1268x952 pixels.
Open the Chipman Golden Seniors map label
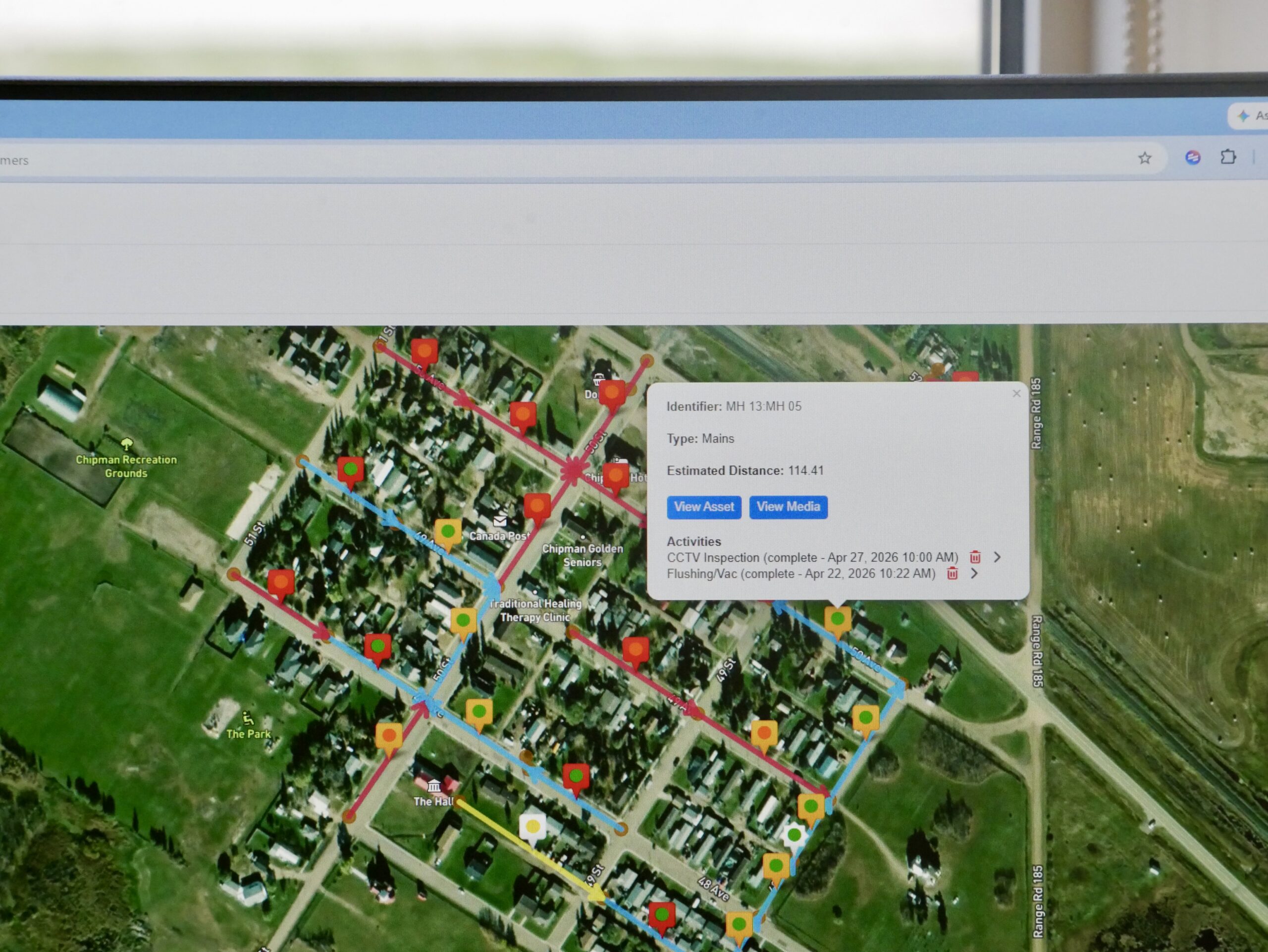pyautogui.click(x=582, y=555)
